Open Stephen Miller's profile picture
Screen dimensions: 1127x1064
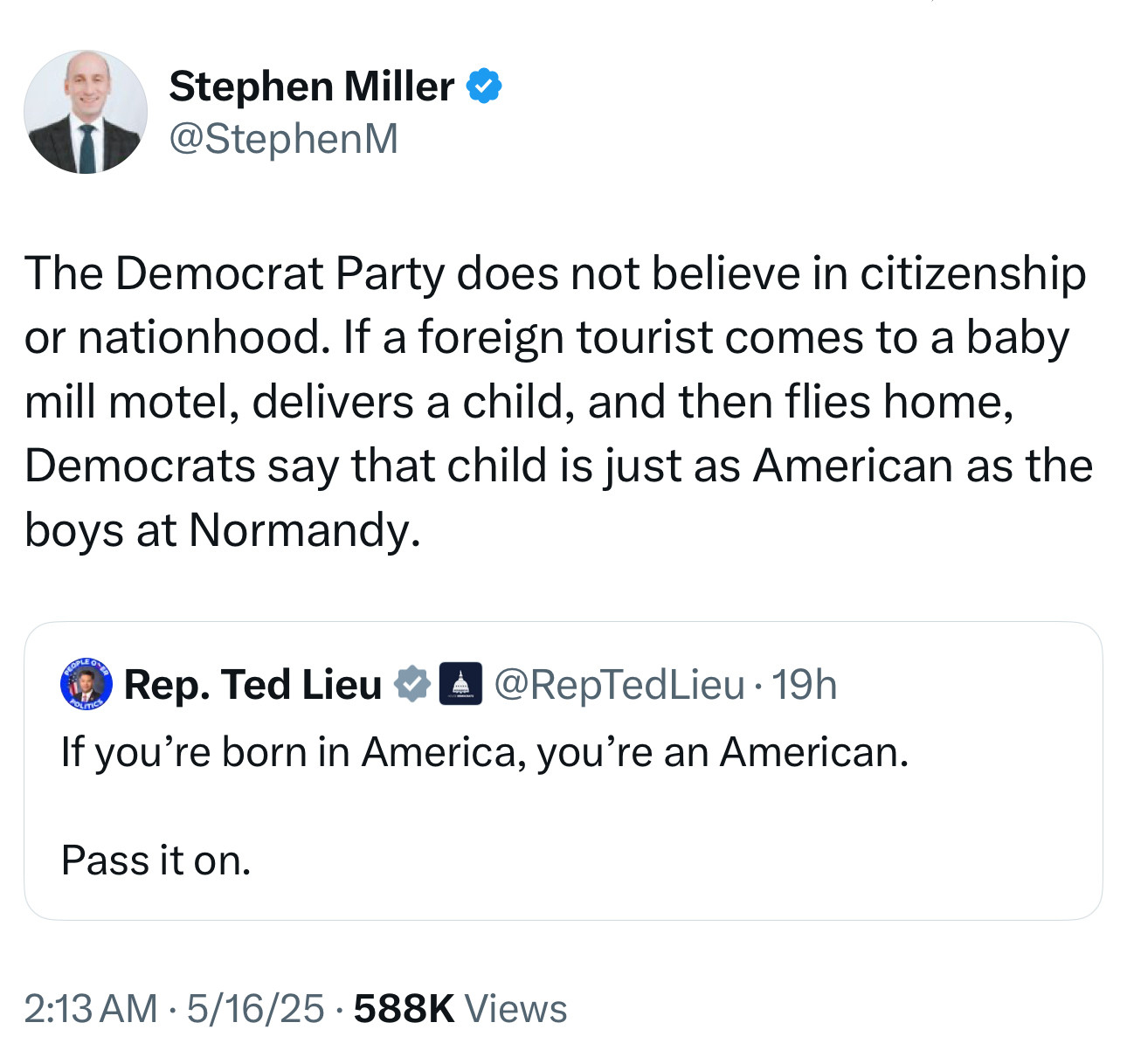86,112
